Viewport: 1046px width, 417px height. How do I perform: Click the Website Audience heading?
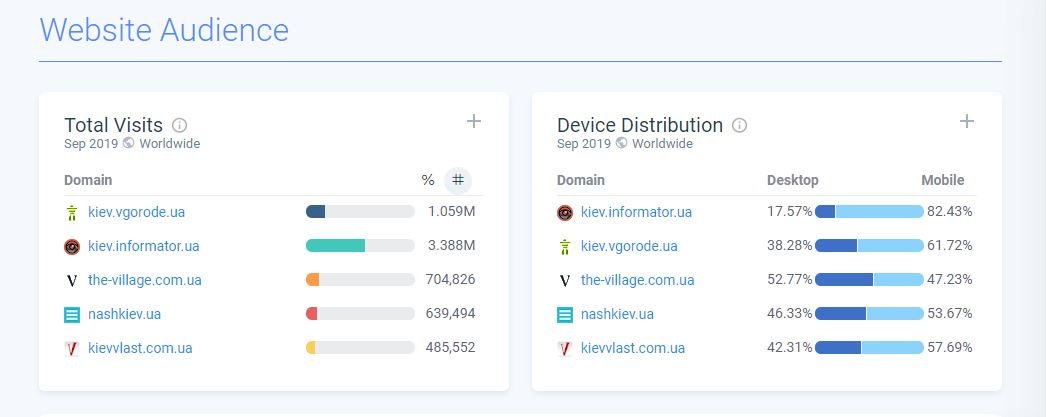164,30
